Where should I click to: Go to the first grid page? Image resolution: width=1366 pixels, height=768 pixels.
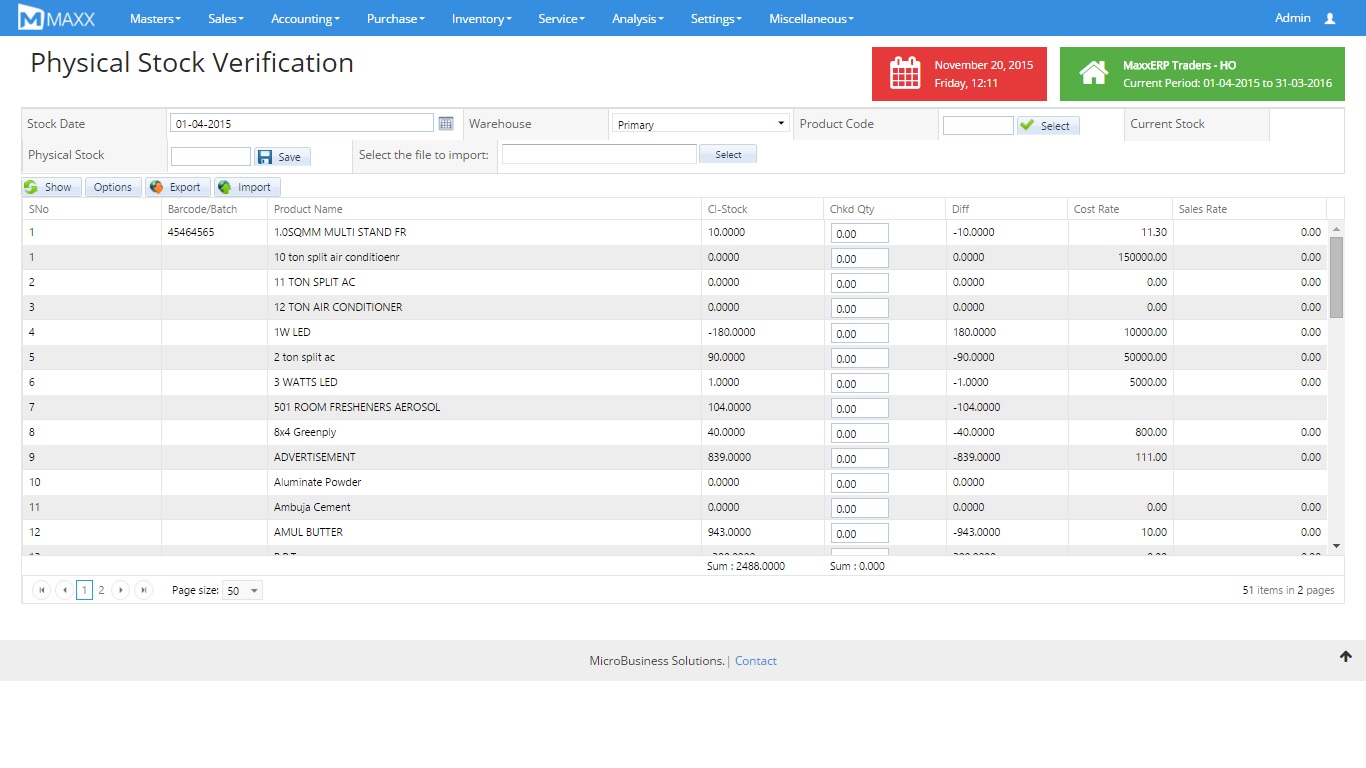click(x=42, y=590)
